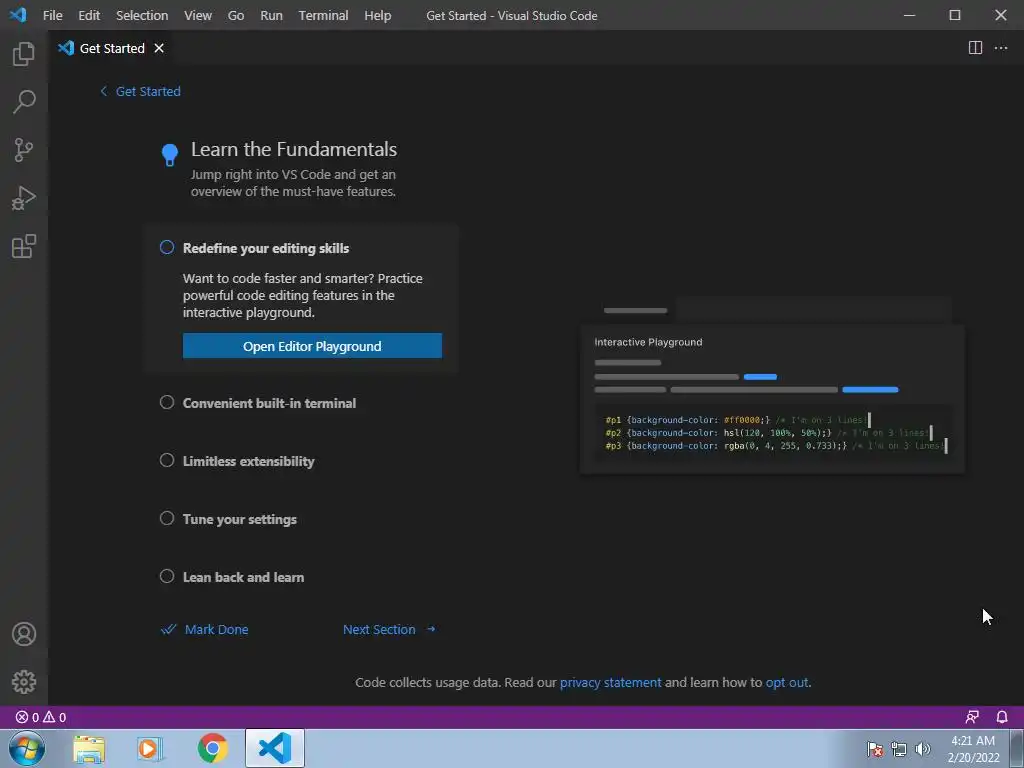Viewport: 1024px width, 768px height.
Task: Open the Edit menu
Action: point(89,15)
